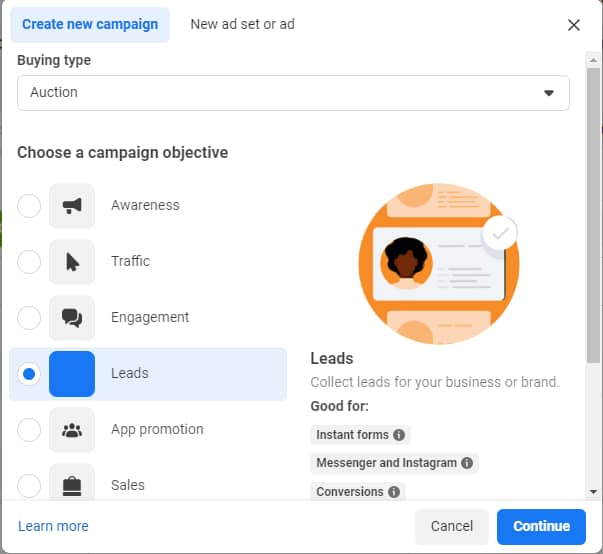Click the blue Leads icon tile
Screen dimensions: 603x554
click(x=72, y=374)
